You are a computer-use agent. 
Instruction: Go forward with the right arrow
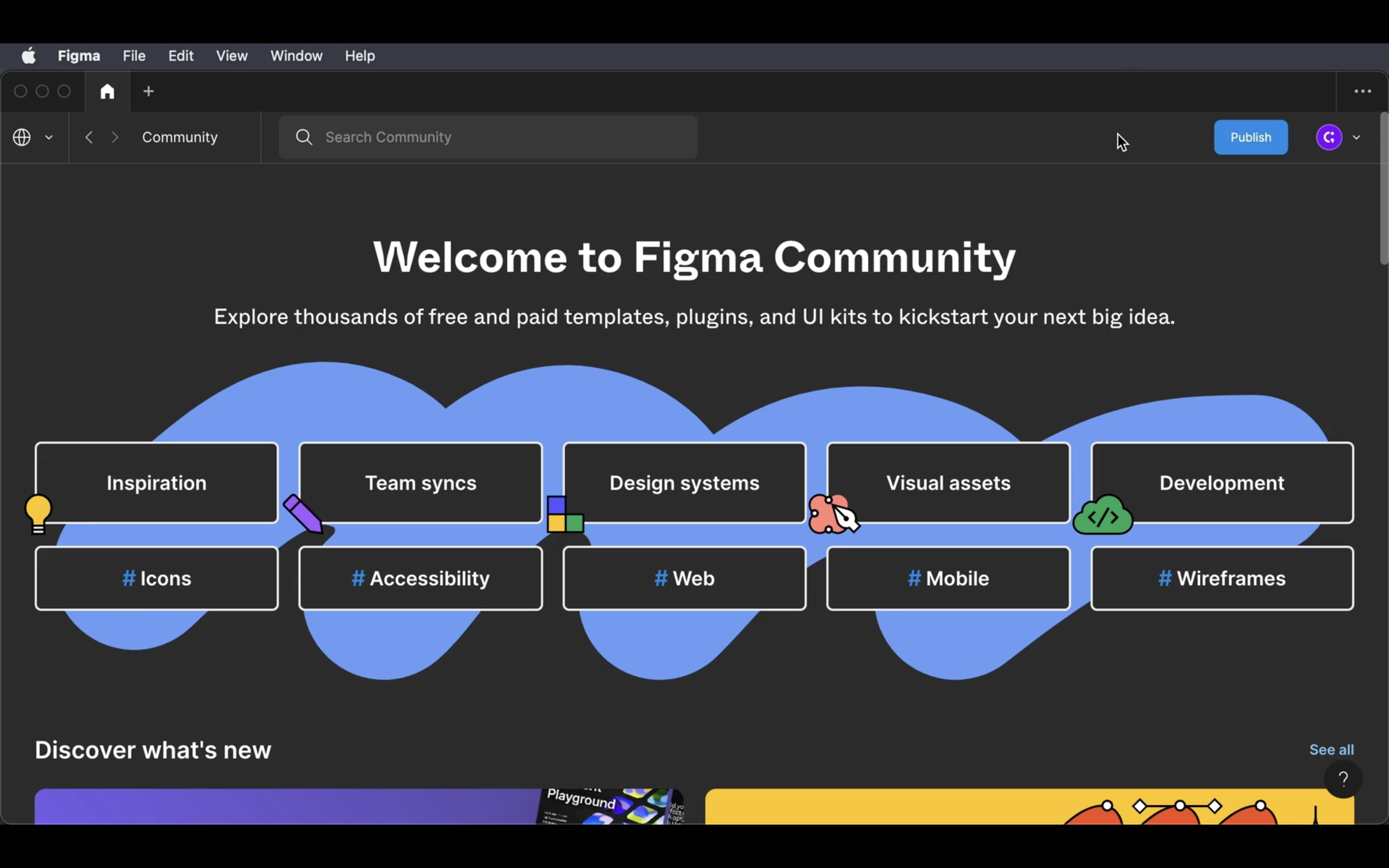point(115,137)
